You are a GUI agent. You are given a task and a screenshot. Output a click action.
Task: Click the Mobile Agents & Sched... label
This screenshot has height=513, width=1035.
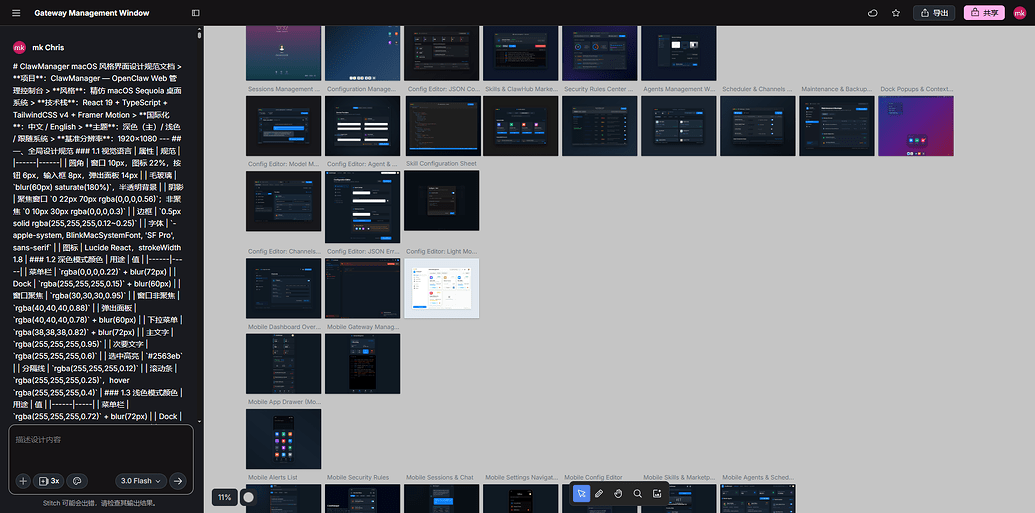pos(758,477)
